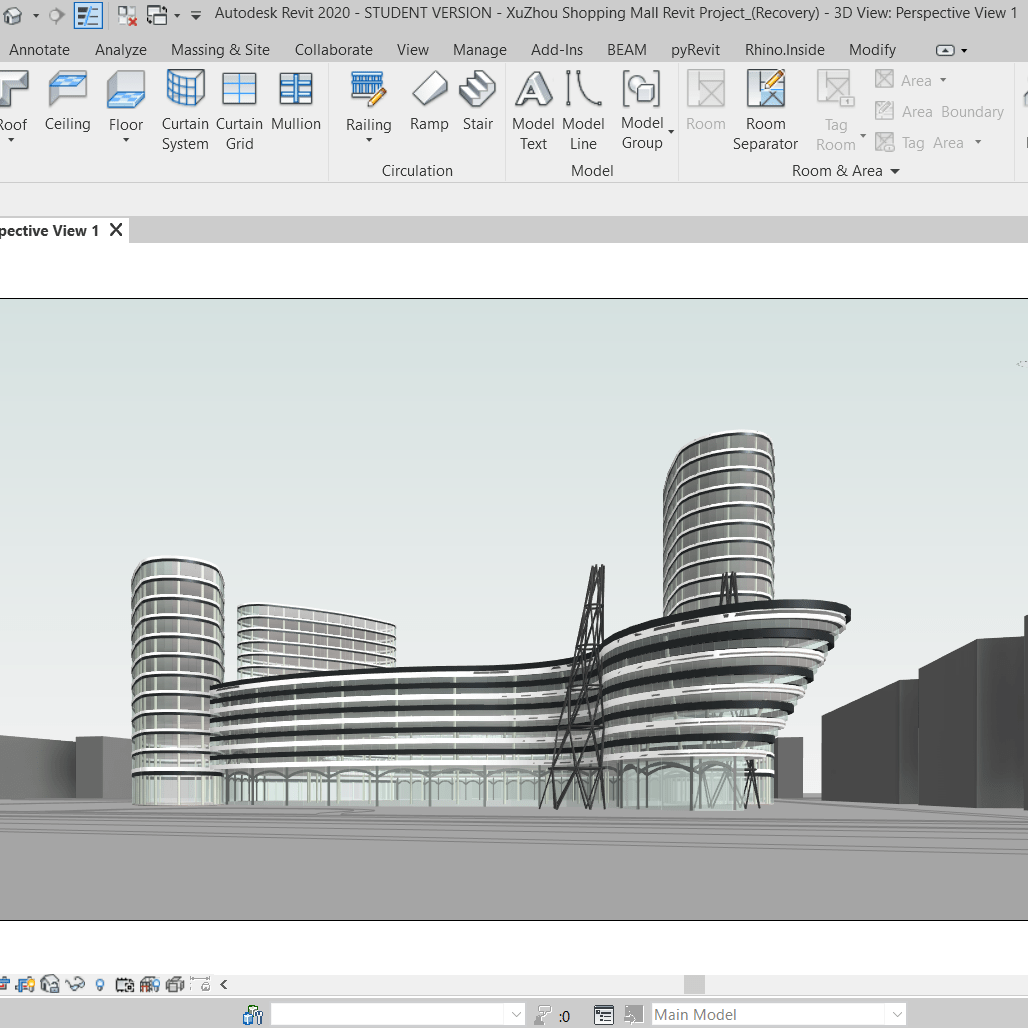The width and height of the screenshot is (1028, 1028).
Task: Switch to the Collaborate ribbon tab
Action: [x=333, y=50]
